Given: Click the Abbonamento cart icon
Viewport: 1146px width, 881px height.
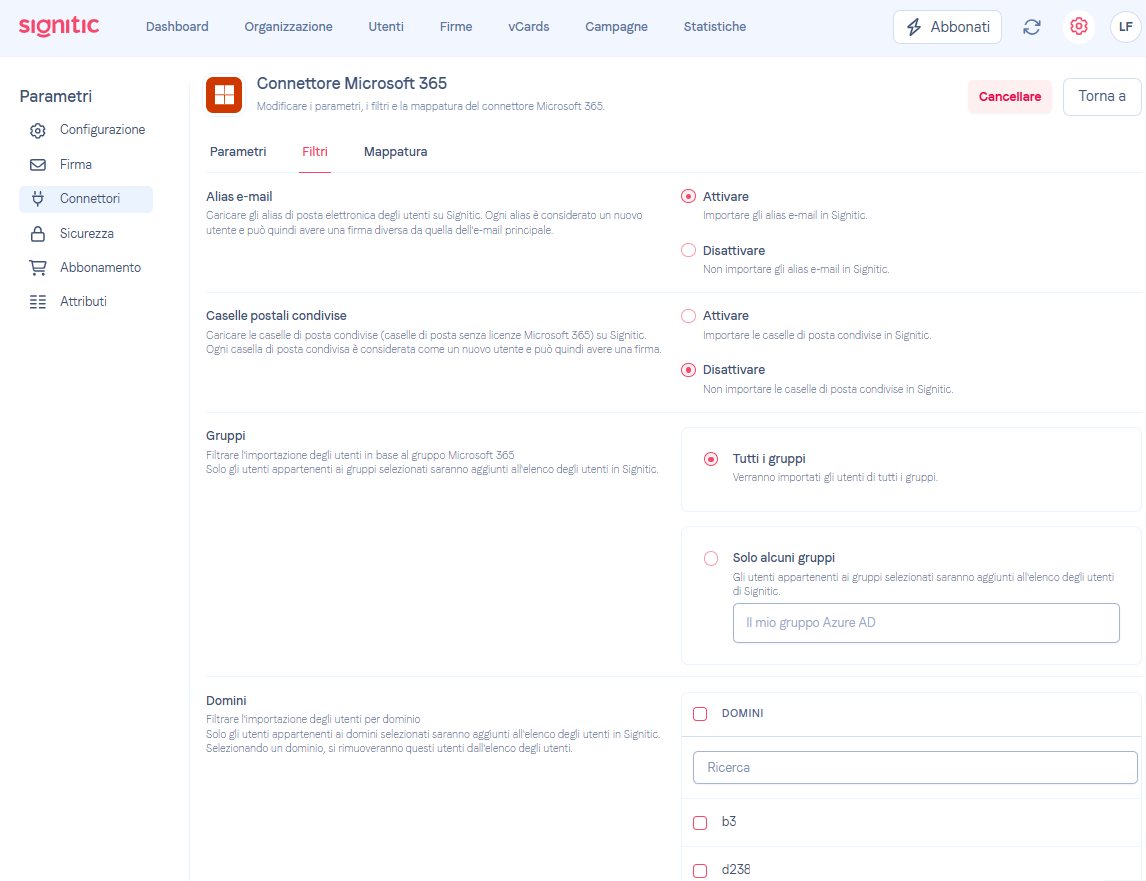Looking at the screenshot, I should tap(38, 268).
